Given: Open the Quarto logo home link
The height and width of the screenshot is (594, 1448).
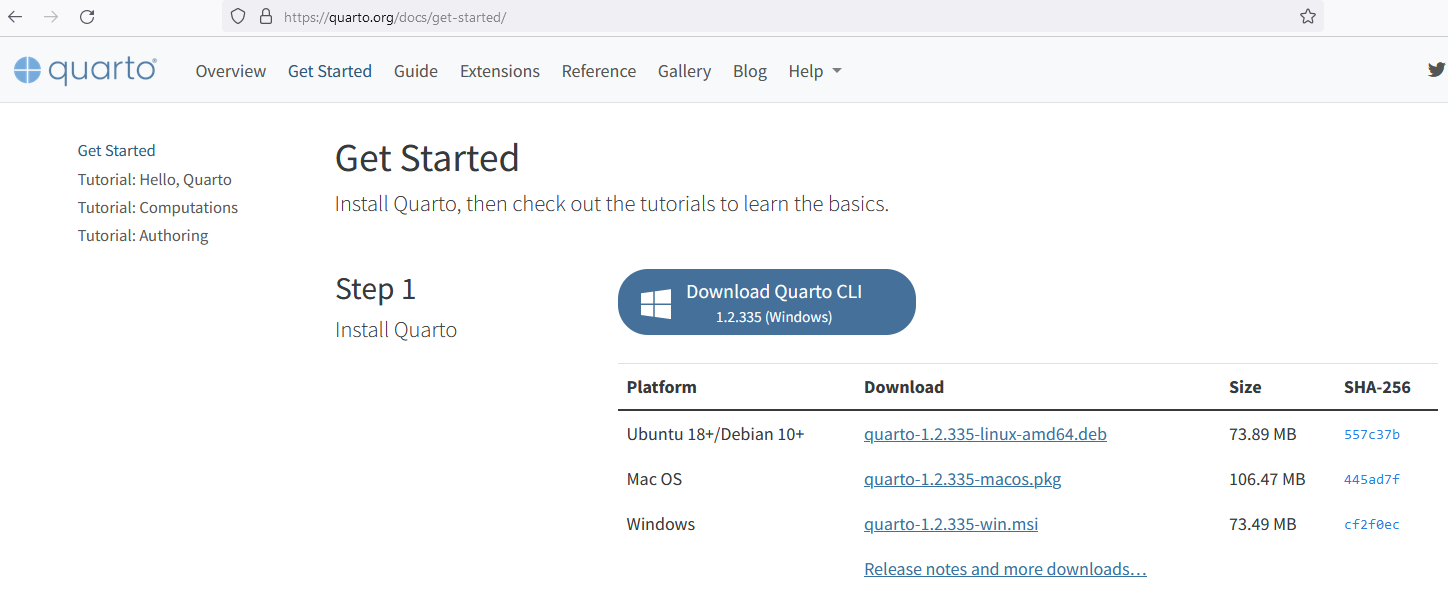Looking at the screenshot, I should 85,70.
